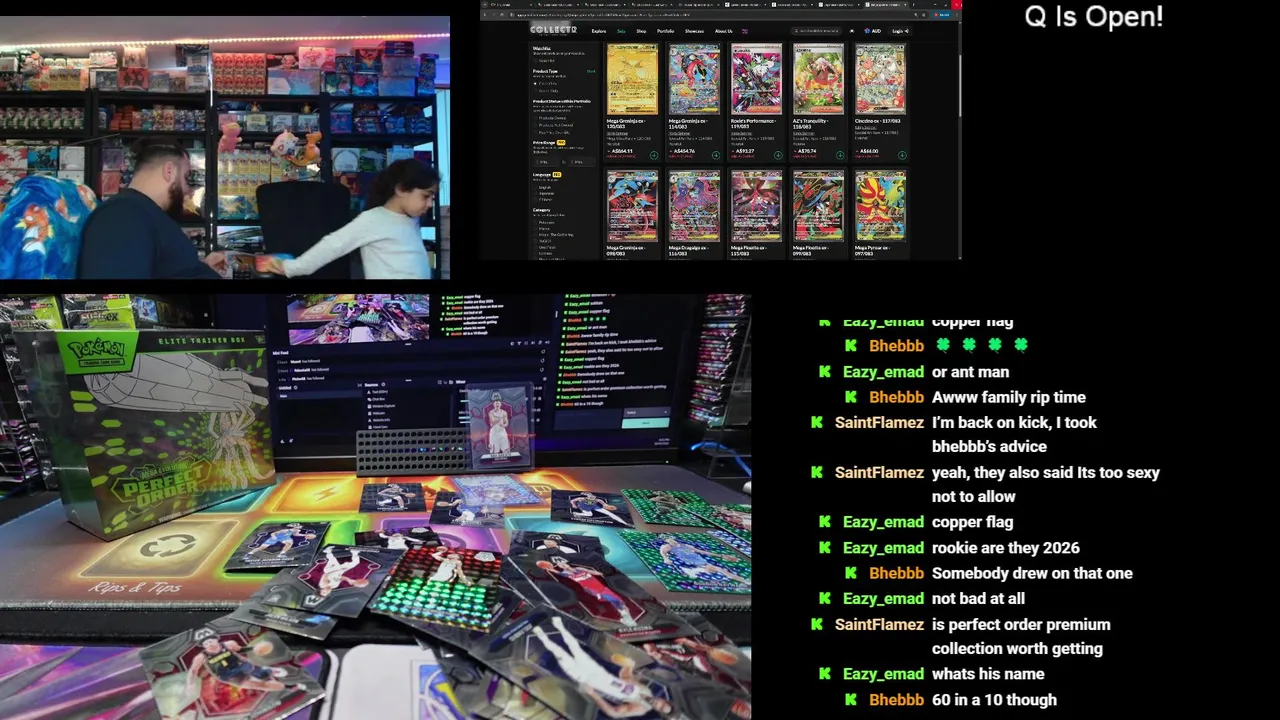Viewport: 1280px width, 720px height.
Task: Add Mega Greninja ex 114/083 via plus icon
Action: click(x=716, y=155)
